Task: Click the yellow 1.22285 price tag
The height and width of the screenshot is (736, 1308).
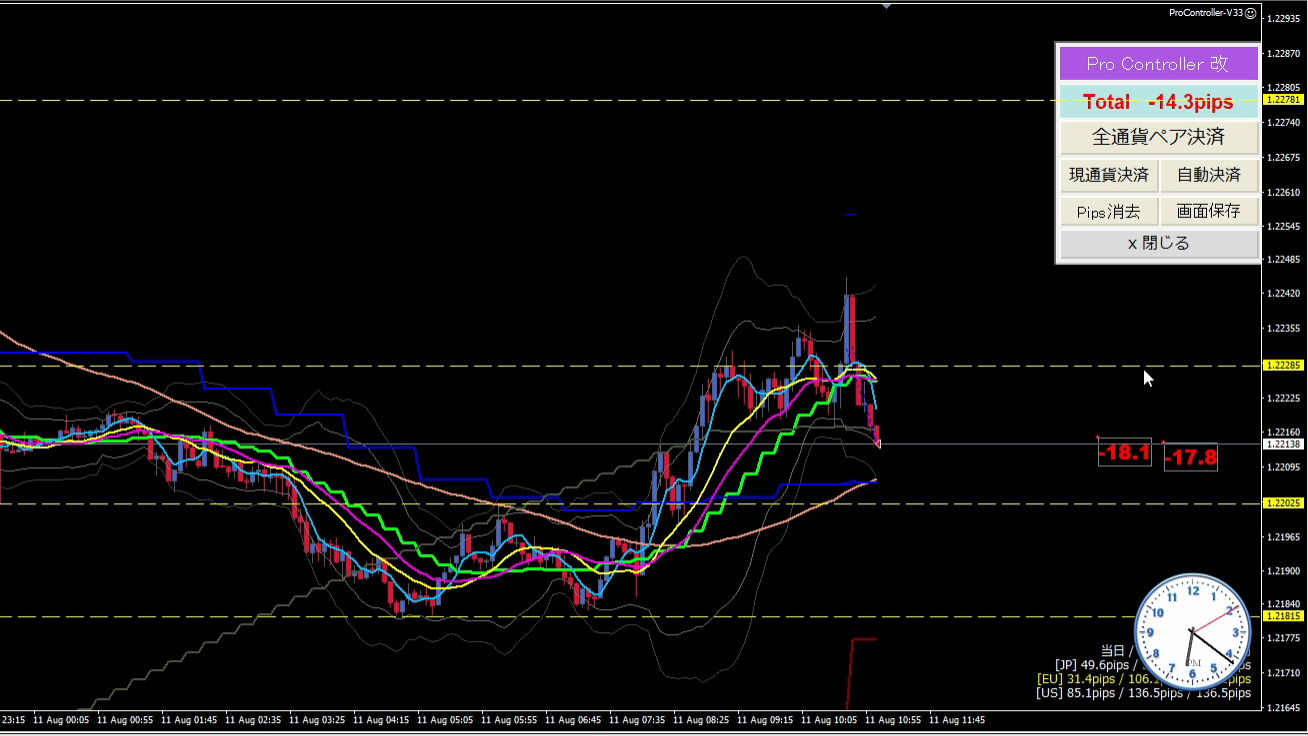Action: point(1284,365)
